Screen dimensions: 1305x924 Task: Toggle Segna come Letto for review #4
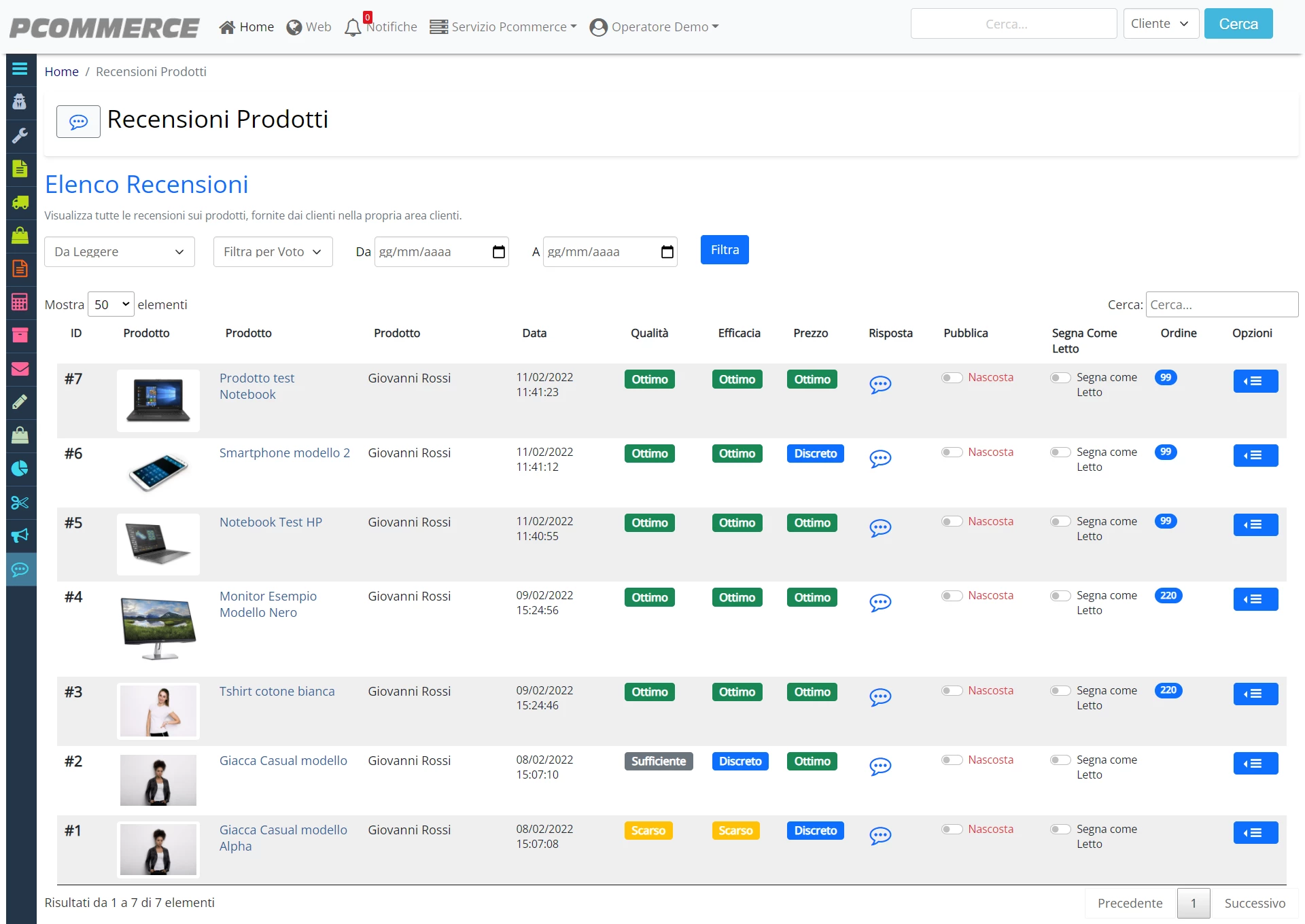click(1060, 596)
